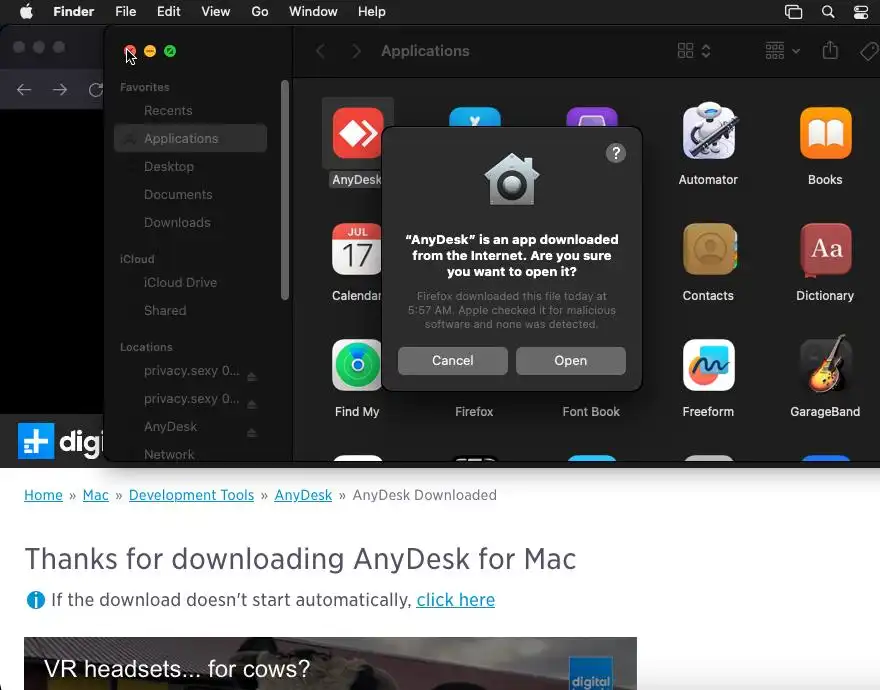Image resolution: width=880 pixels, height=690 pixels.
Task: Open the group-by options dropdown
Action: 782,51
